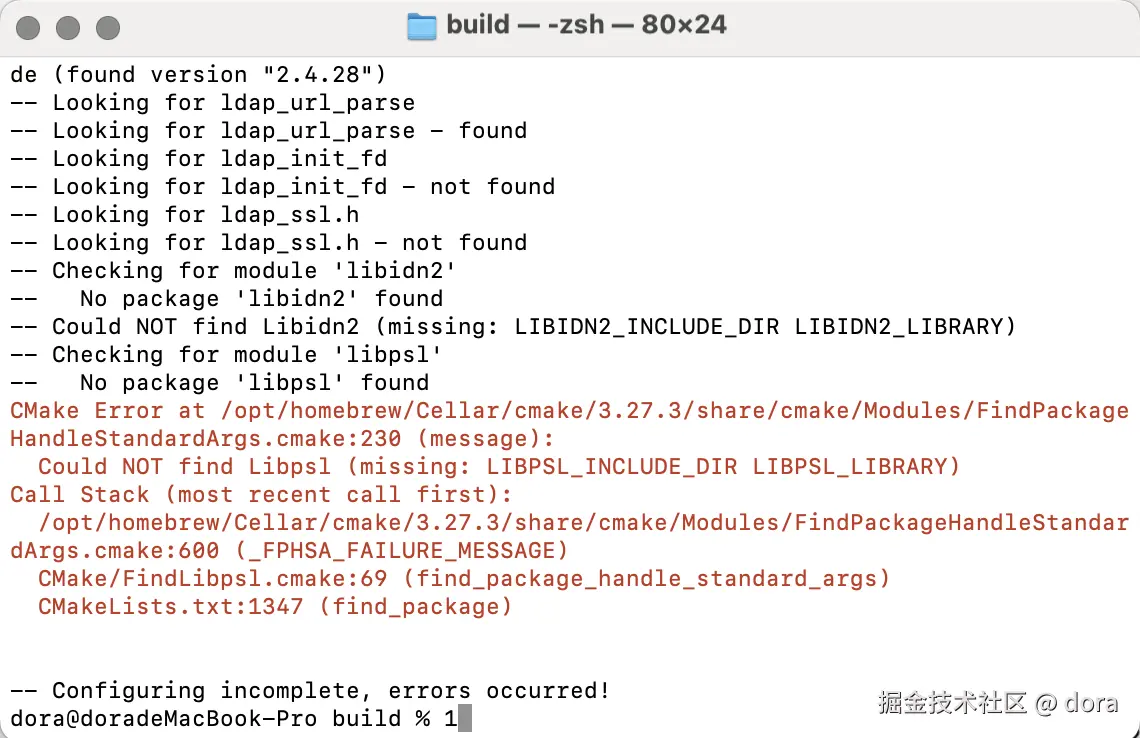Click the "Checking for module 'libidn2'" line
Image resolution: width=1140 pixels, height=738 pixels.
click(247, 270)
